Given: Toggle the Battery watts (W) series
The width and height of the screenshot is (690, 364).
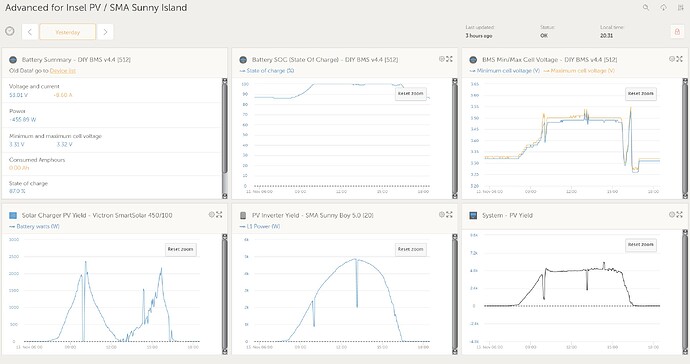Looking at the screenshot, I should pos(34,226).
